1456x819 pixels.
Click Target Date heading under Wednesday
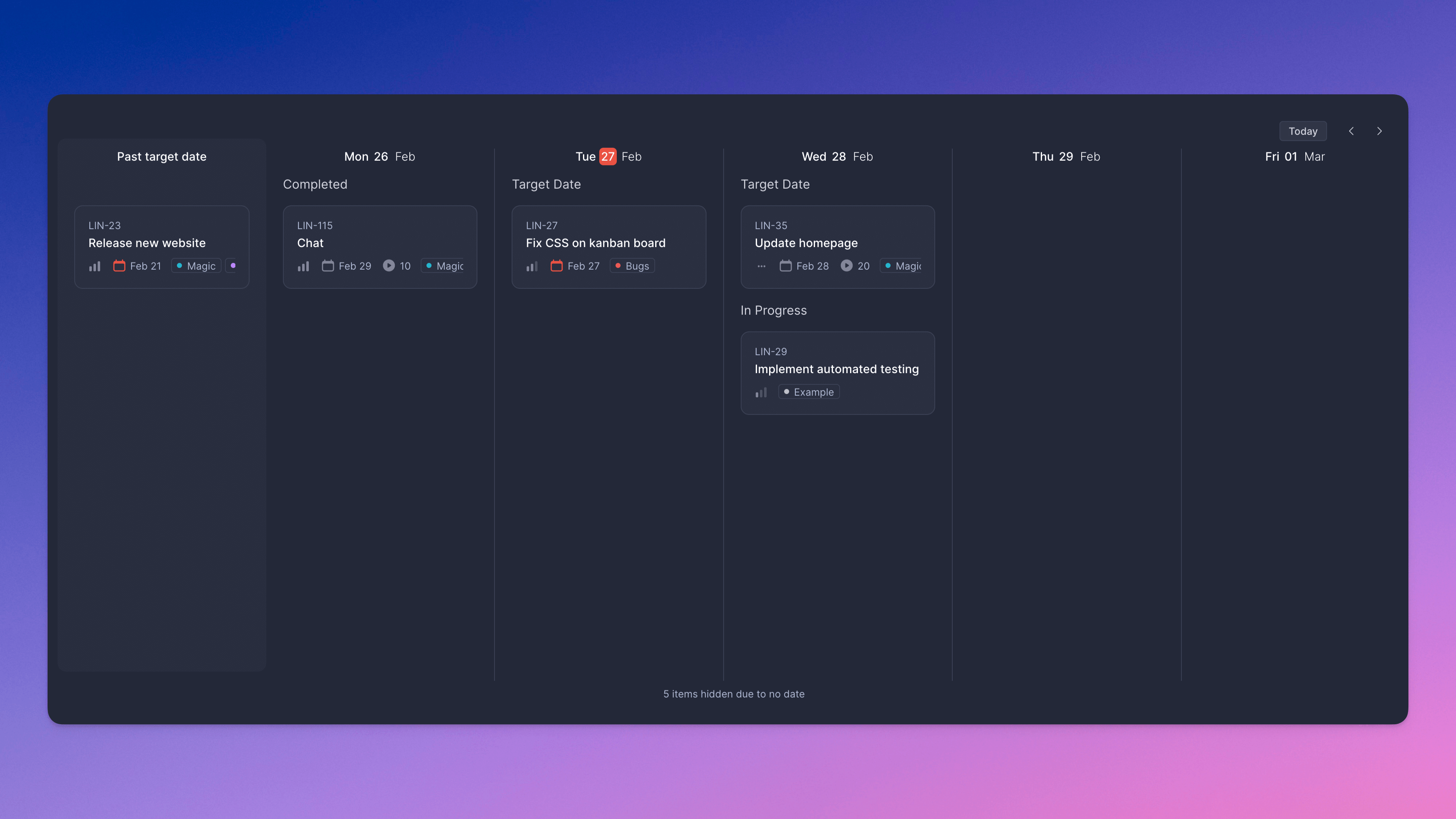[775, 184]
